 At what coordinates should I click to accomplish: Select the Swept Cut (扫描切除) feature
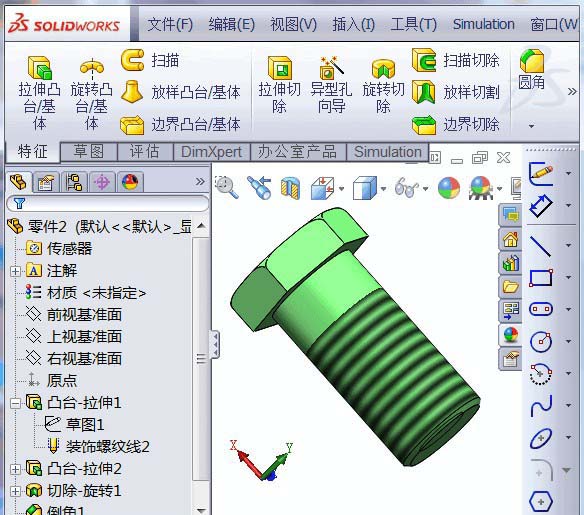pos(456,60)
